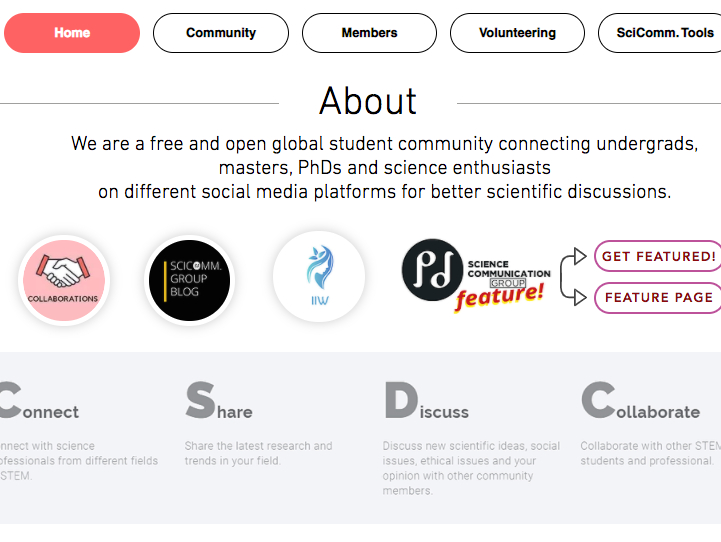
Task: Go to the Home tab
Action: [x=72, y=33]
